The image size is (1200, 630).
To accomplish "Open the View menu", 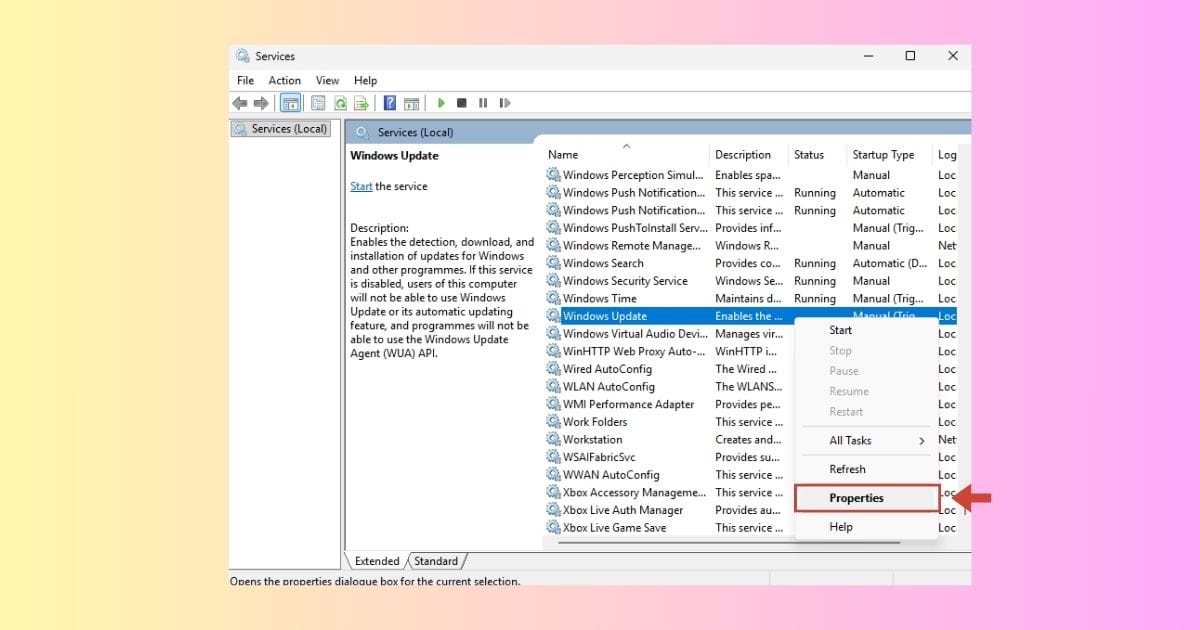I will [x=327, y=80].
